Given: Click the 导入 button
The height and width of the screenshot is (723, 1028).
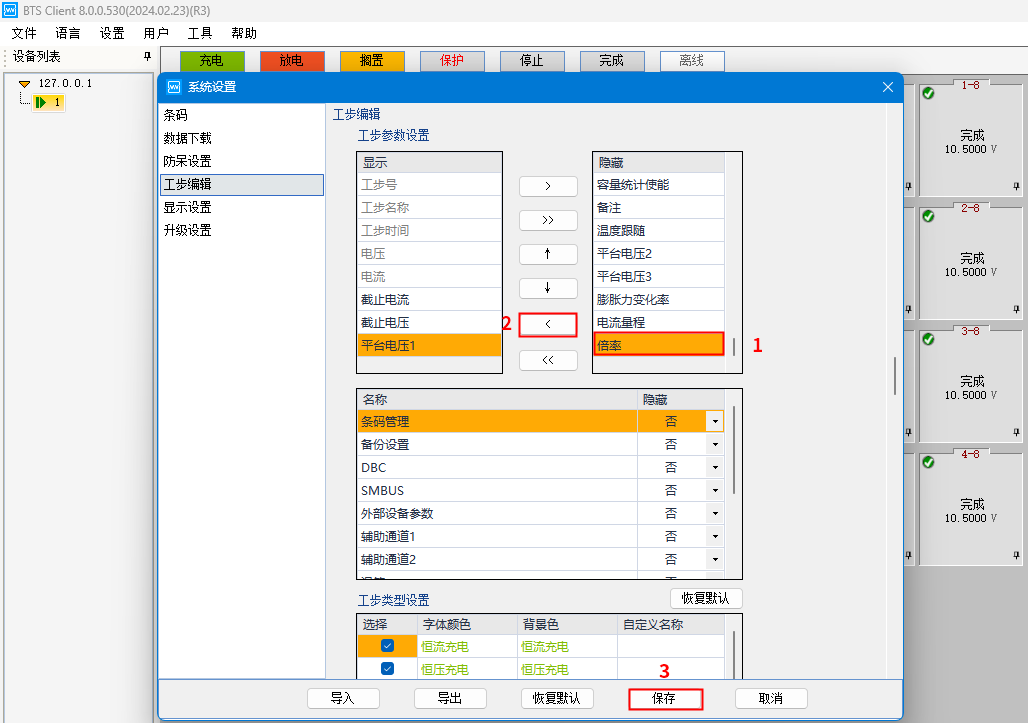Looking at the screenshot, I should [x=343, y=699].
